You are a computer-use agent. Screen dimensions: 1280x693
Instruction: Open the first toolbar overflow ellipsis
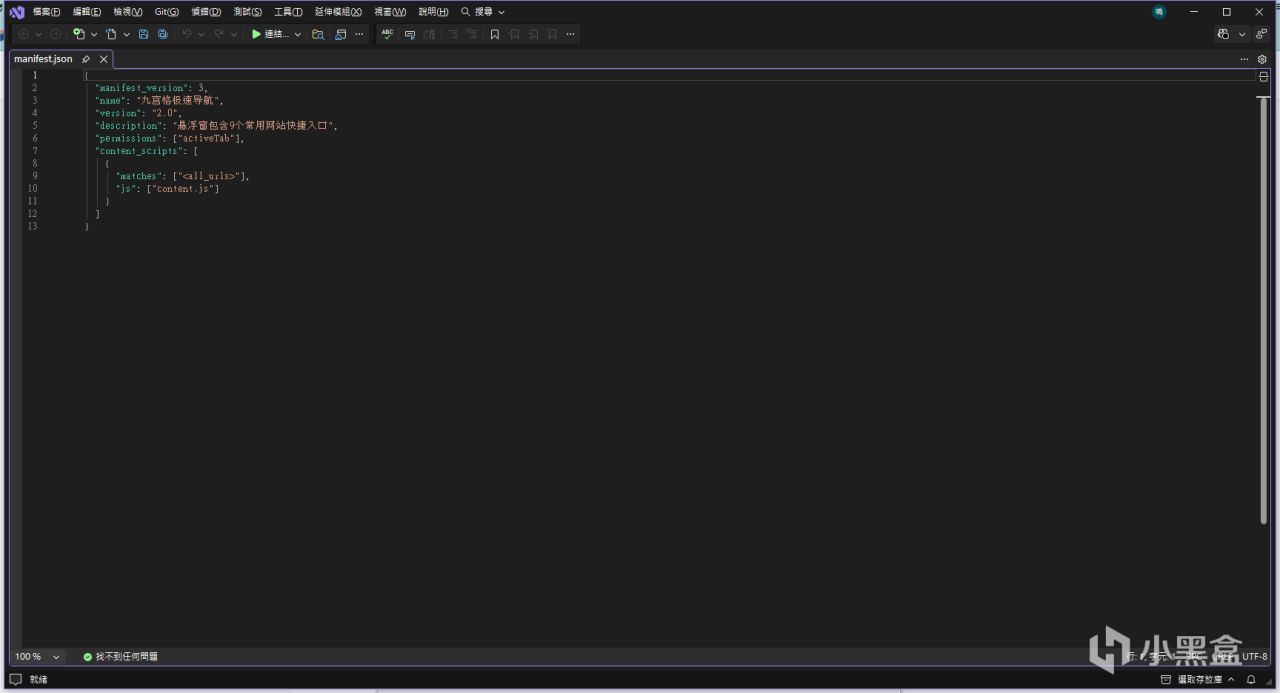(359, 34)
